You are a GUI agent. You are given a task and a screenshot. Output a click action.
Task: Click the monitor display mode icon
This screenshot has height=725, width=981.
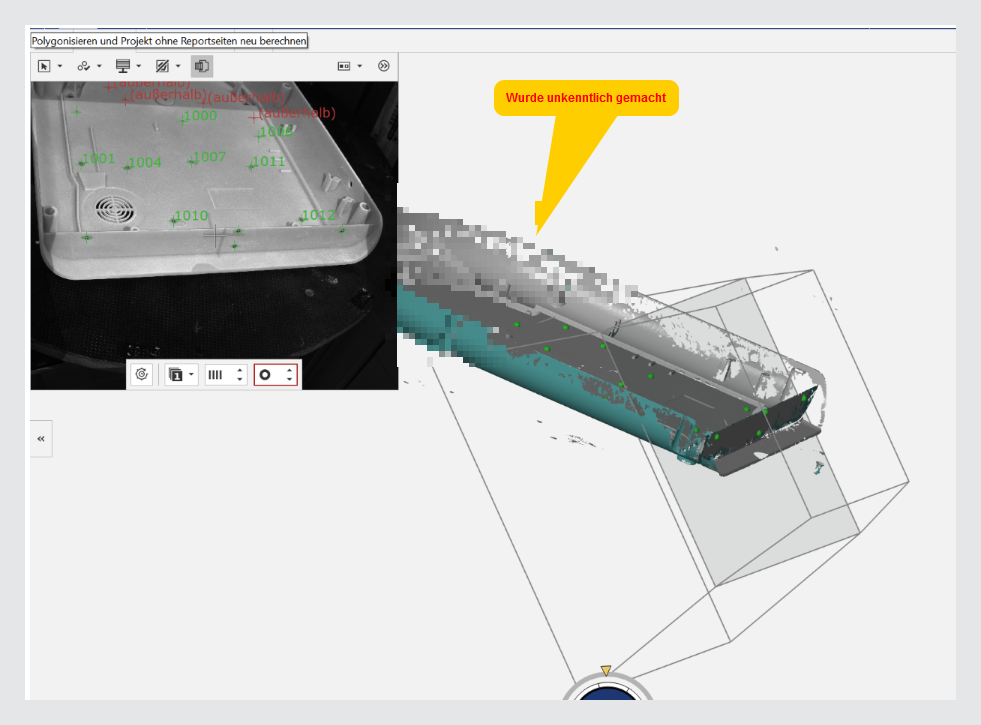123,66
